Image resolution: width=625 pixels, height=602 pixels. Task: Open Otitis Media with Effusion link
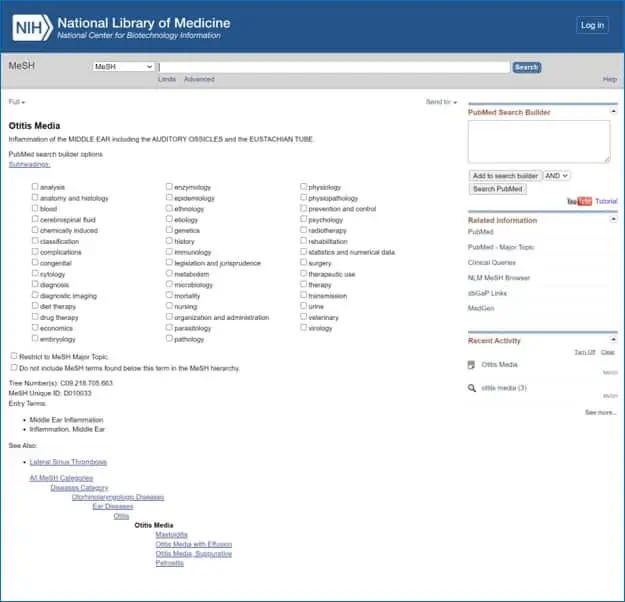click(x=193, y=544)
